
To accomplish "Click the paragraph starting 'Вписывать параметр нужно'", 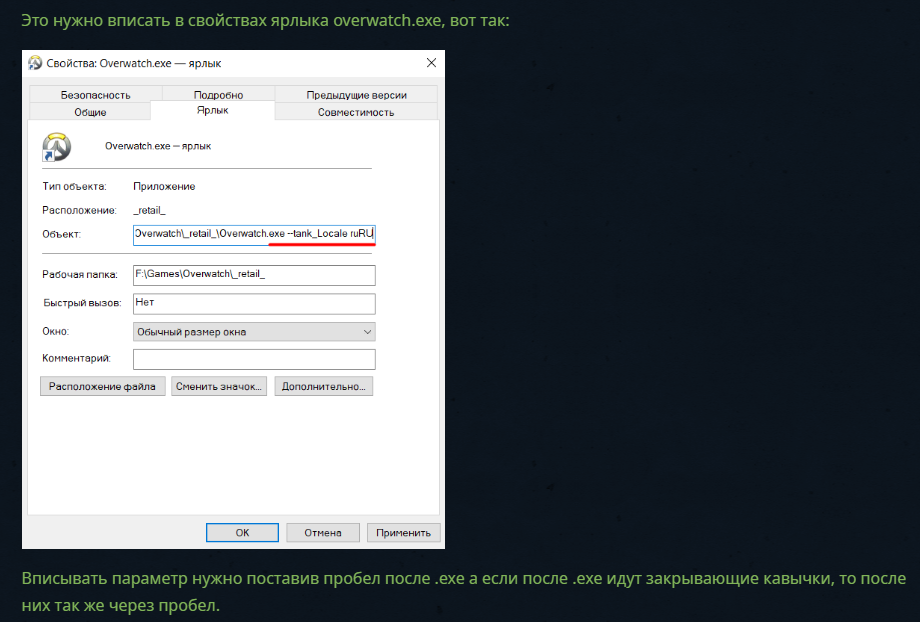I will click(x=464, y=591).
